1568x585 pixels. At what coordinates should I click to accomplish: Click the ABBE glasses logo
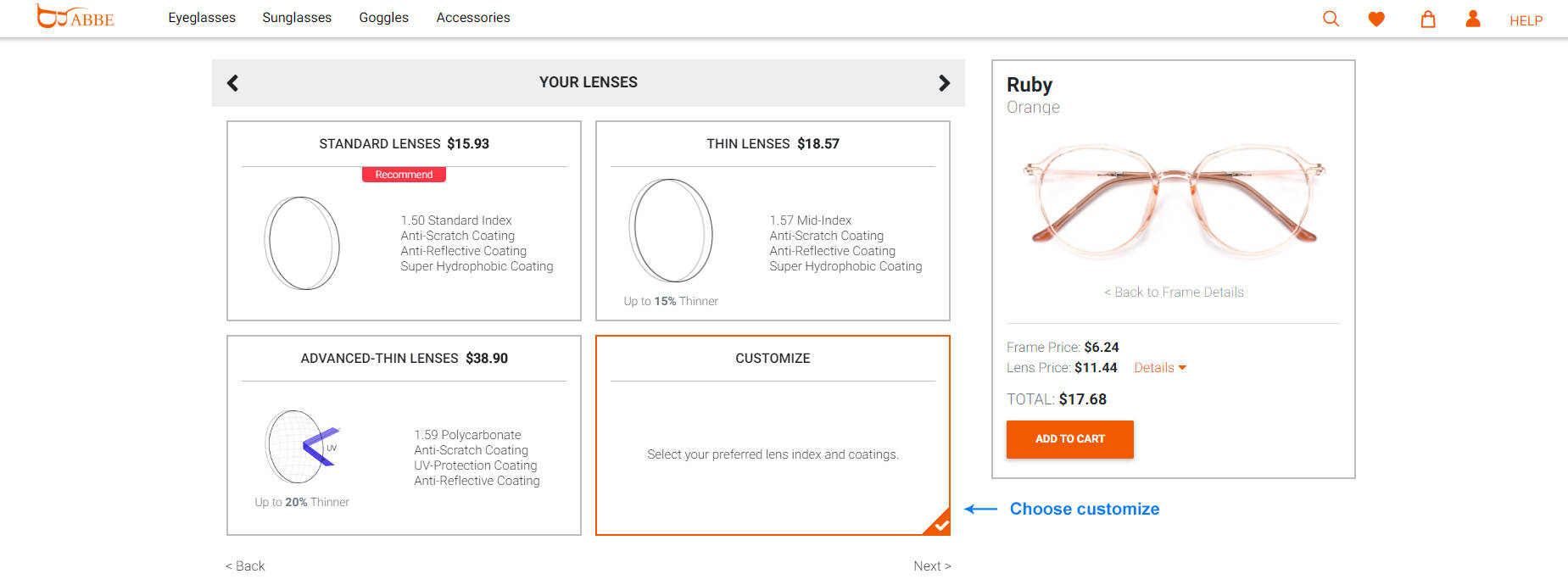[75, 16]
